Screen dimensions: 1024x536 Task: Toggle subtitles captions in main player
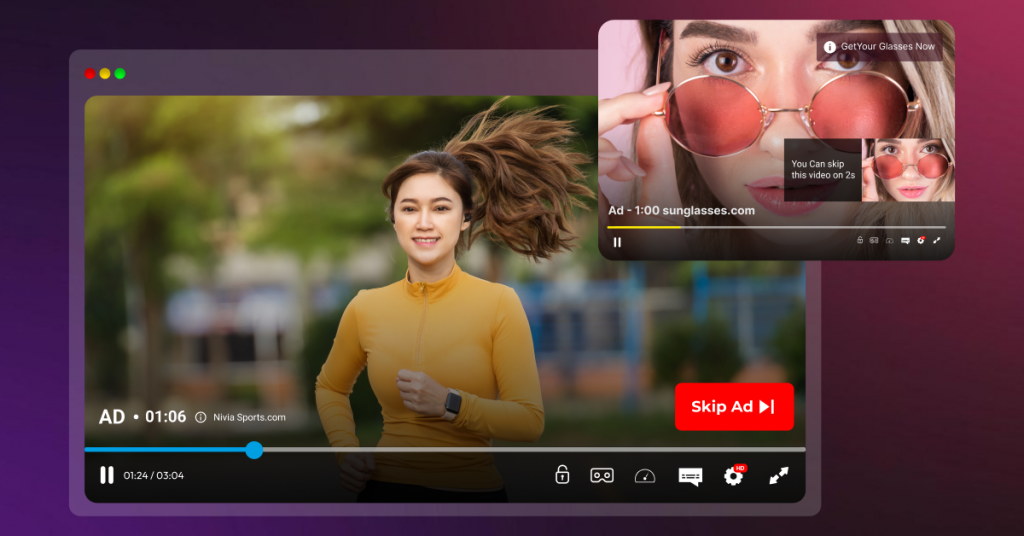[690, 476]
